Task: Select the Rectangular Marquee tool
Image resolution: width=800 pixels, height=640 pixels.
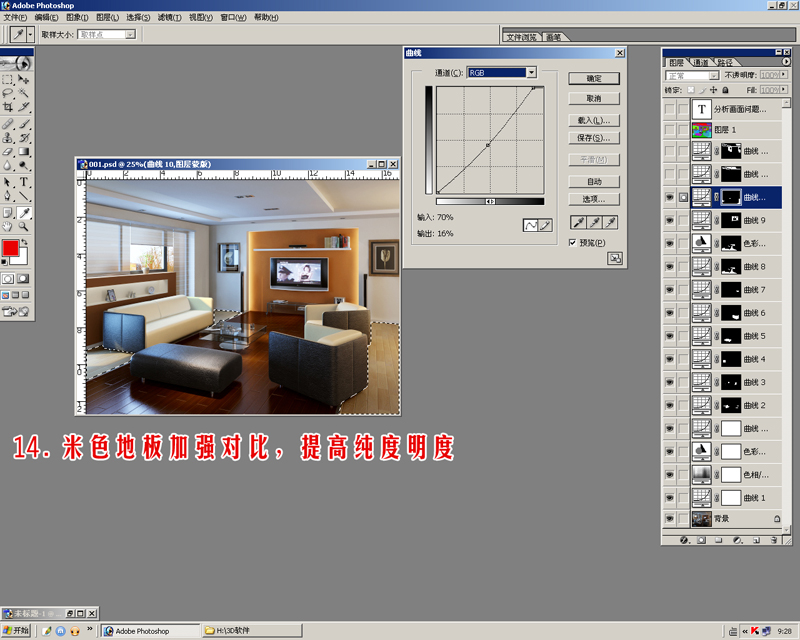Action: [x=8, y=80]
